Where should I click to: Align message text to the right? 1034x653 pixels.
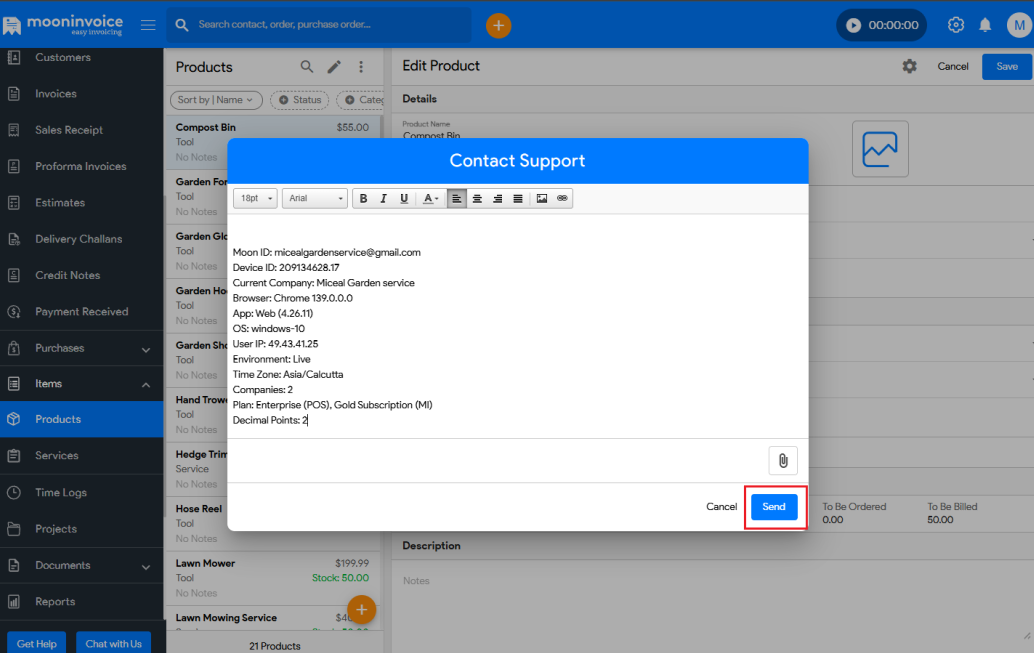(497, 199)
